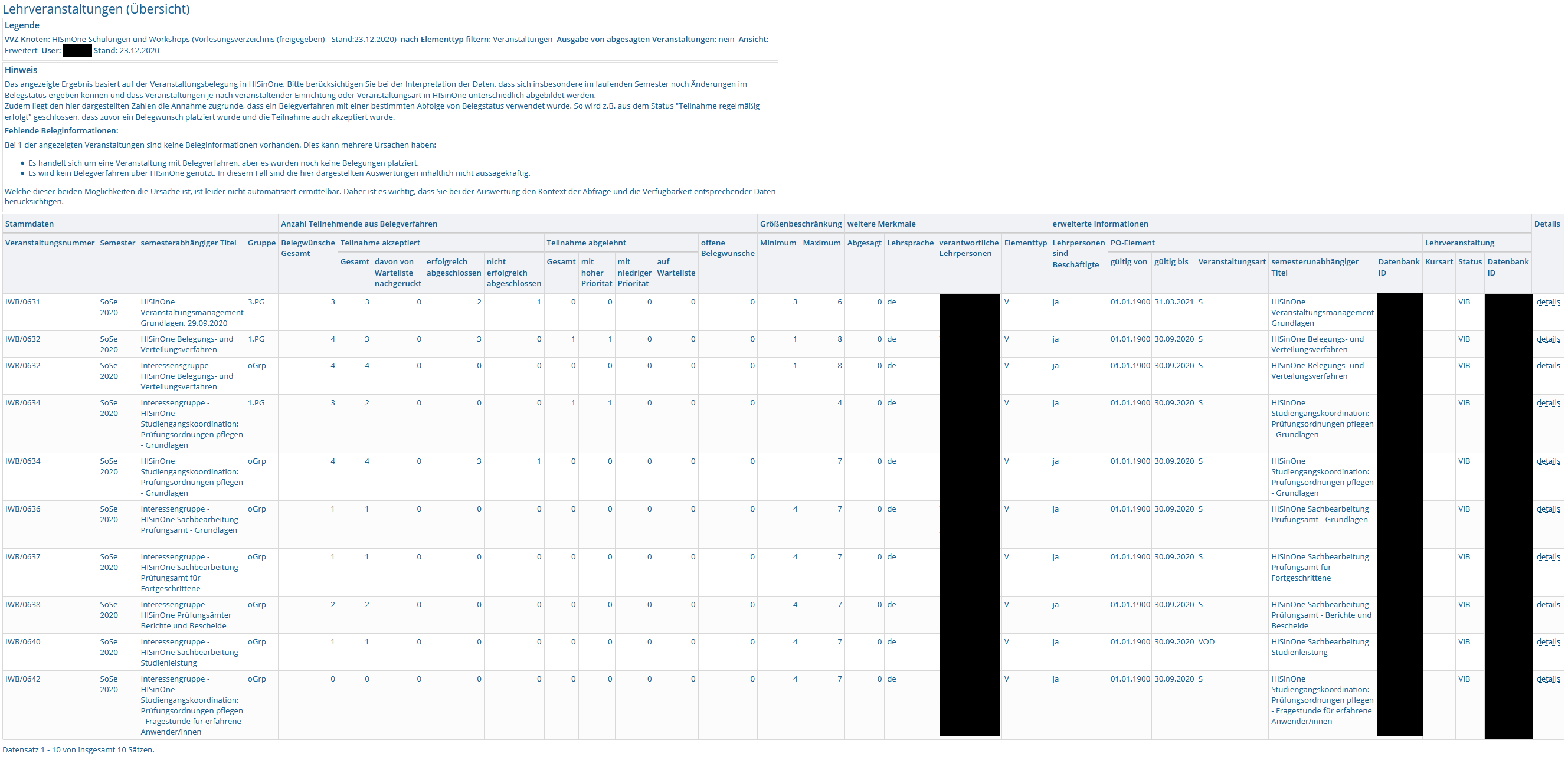Image resolution: width=1568 pixels, height=760 pixels.
Task: Click title 'HISinOne Veranstaltungsmanagement Grundlagen, 29.09.2020'
Action: coord(192,312)
